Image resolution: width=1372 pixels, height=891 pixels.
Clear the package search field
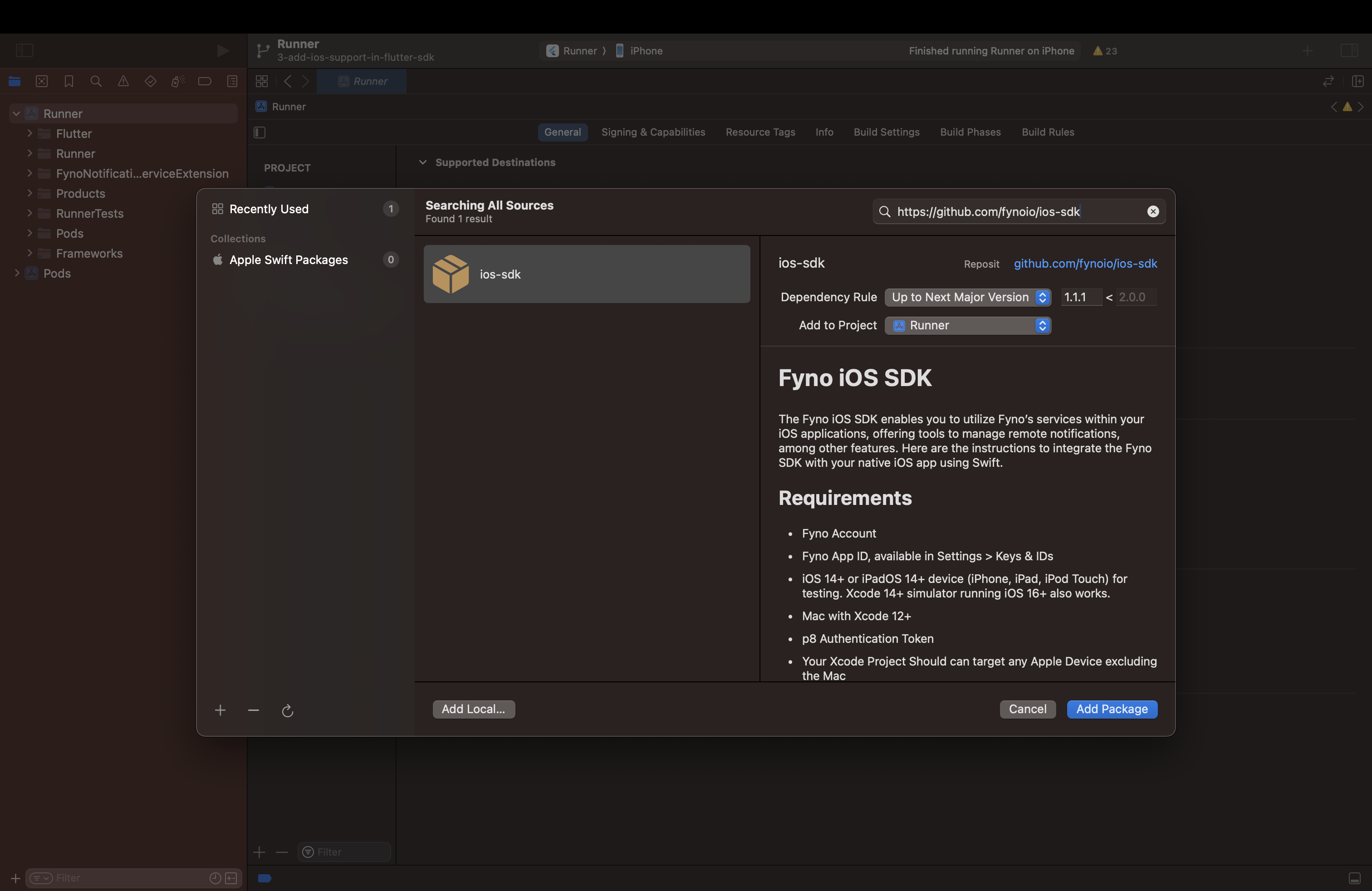pos(1152,211)
